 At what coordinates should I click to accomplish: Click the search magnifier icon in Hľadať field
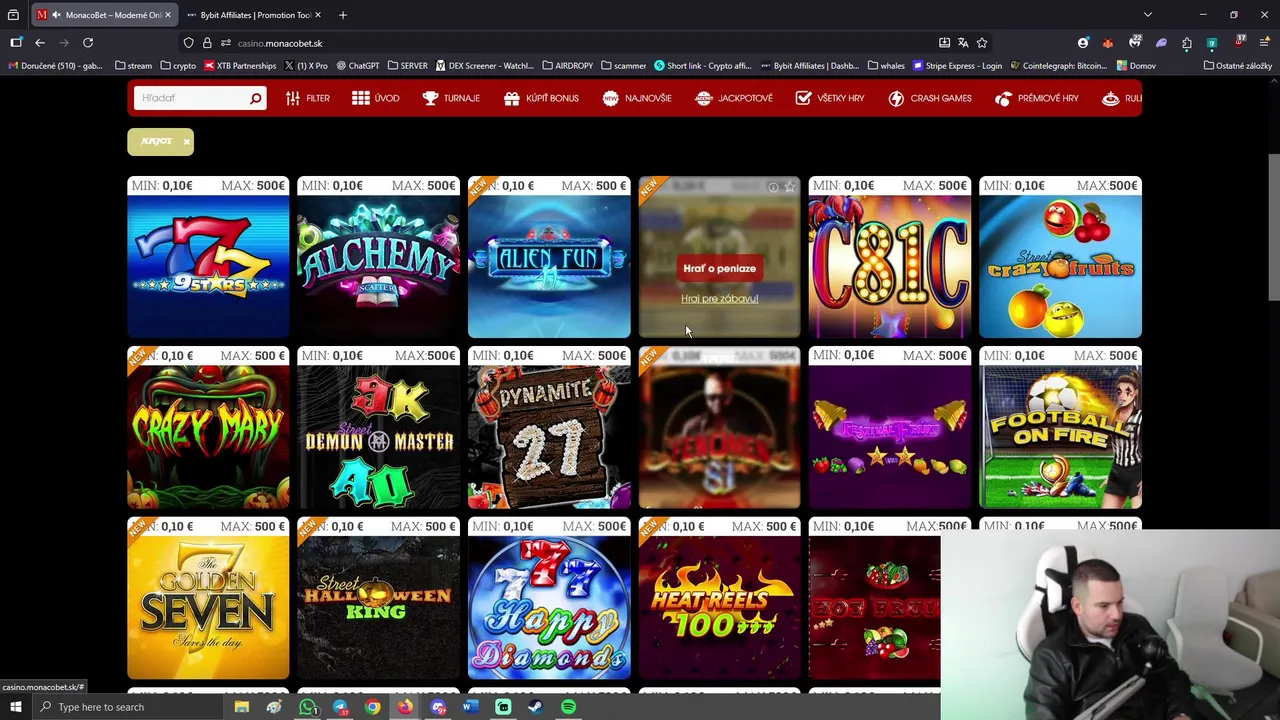click(255, 98)
